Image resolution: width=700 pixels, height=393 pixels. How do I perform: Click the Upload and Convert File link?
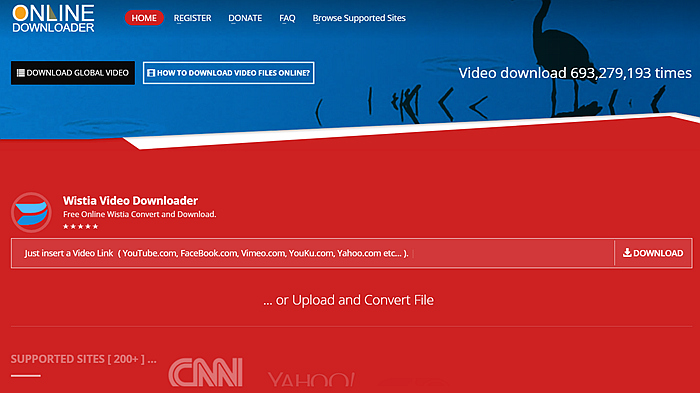coord(348,300)
